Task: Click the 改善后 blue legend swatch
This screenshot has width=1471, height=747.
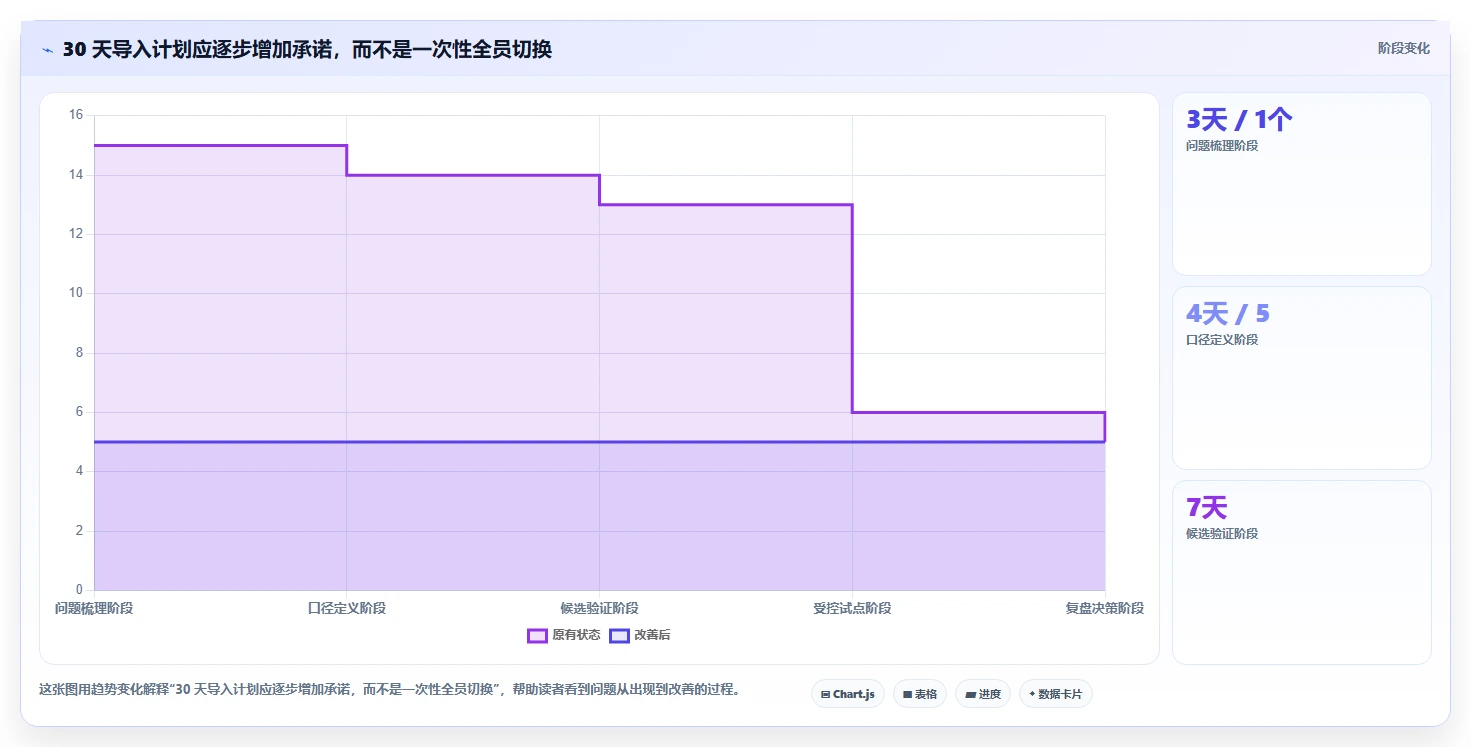Action: coord(619,635)
